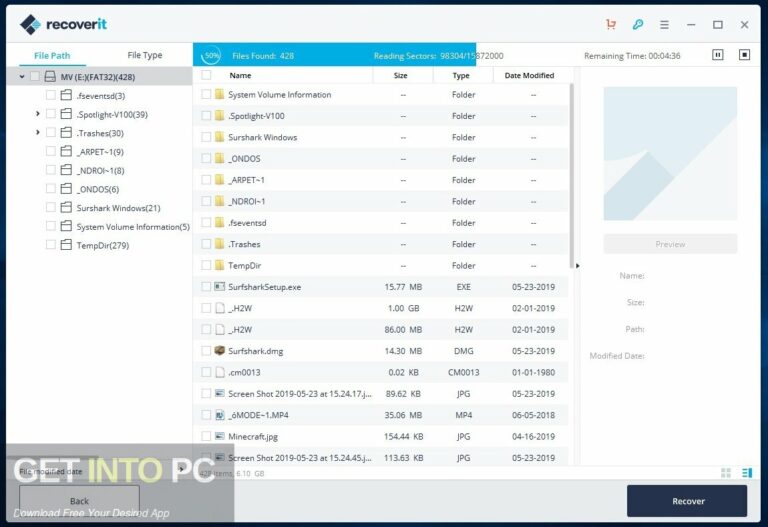Image resolution: width=768 pixels, height=527 pixels.
Task: Click the _ONDOS folder icon in list
Action: click(219, 158)
